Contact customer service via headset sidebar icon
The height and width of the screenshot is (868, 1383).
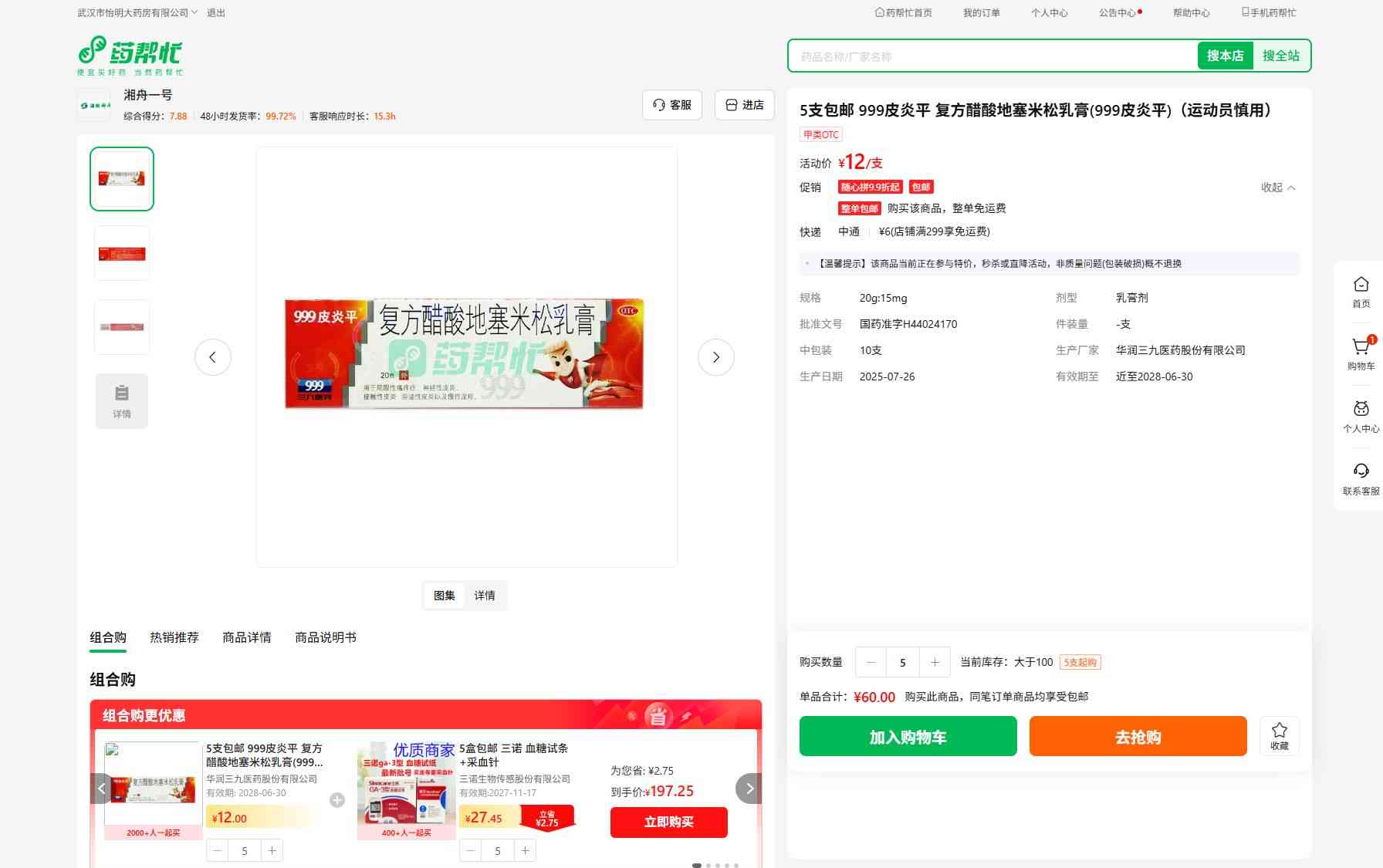(x=1361, y=473)
